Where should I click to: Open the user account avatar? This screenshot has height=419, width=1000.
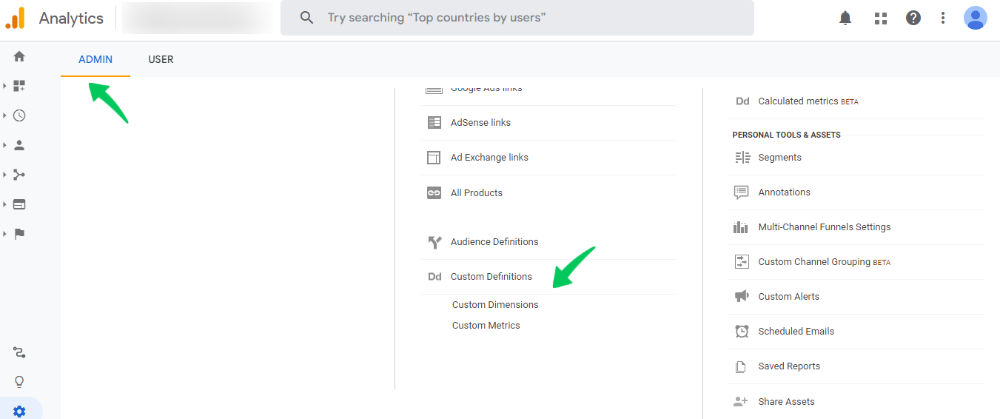[976, 18]
